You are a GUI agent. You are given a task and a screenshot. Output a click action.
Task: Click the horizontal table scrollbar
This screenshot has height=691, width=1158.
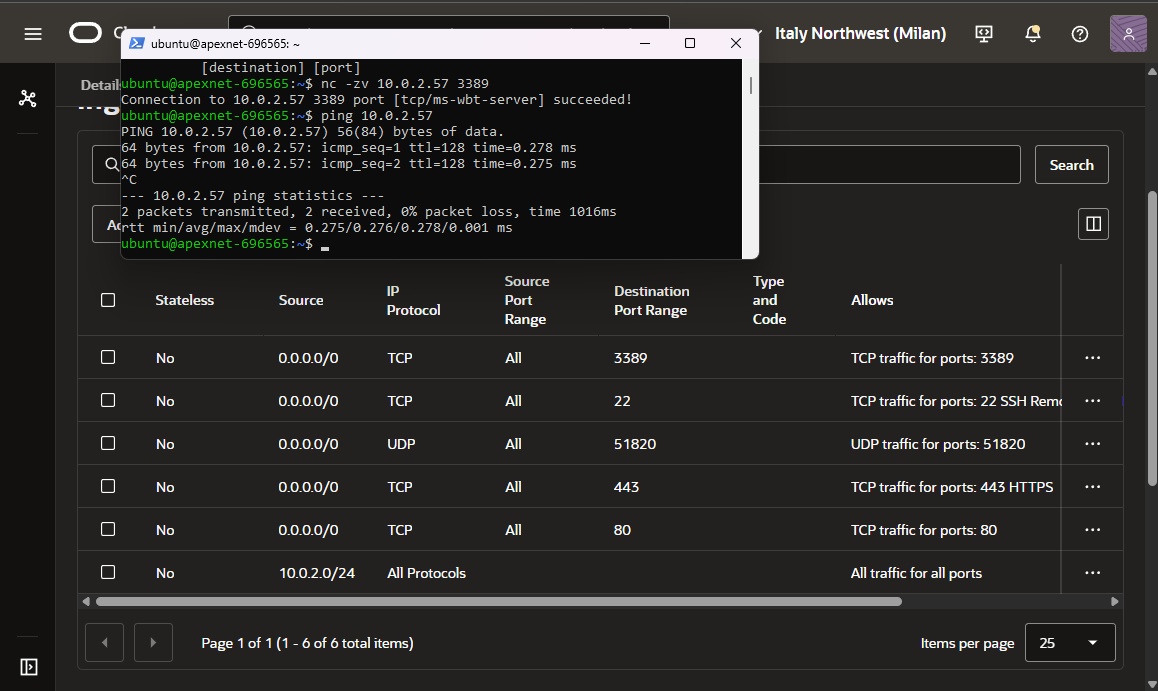point(499,602)
